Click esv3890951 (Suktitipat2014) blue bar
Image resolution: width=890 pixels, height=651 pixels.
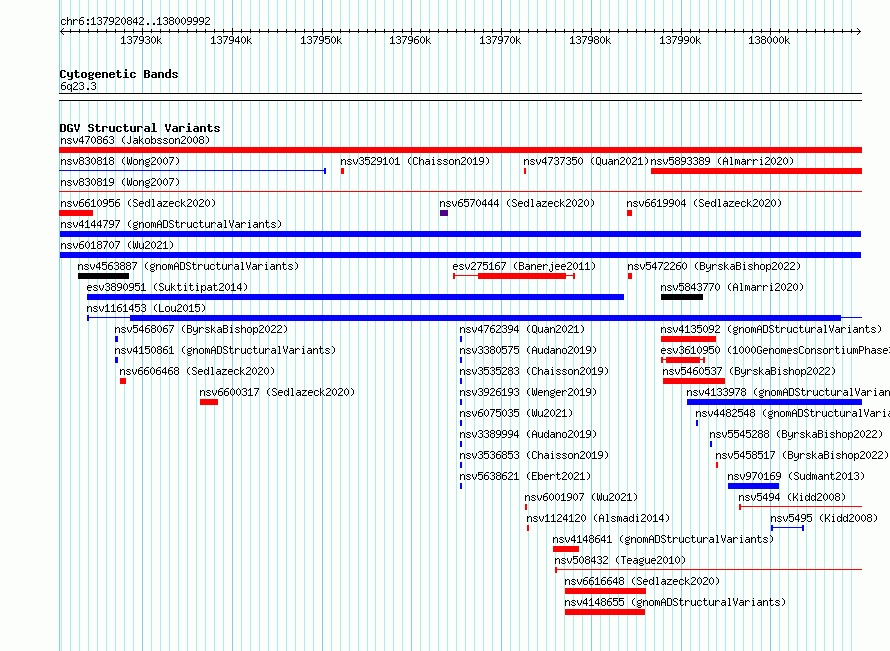tap(355, 297)
